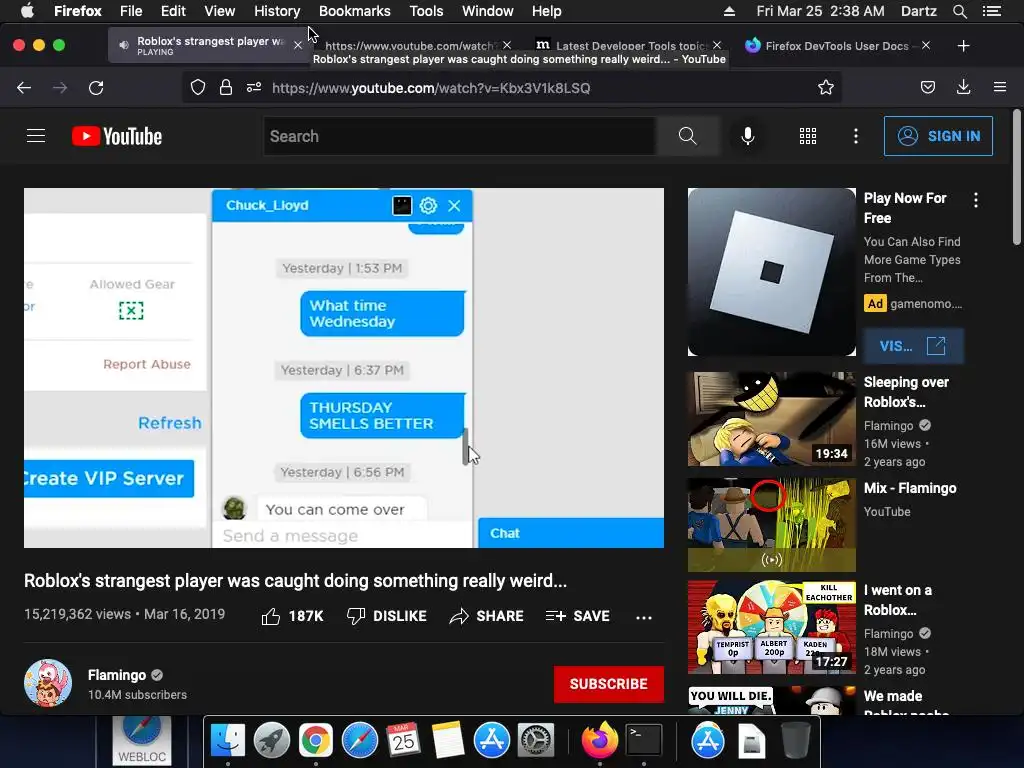Mute the playing tab via speaker icon
The image size is (1024, 768).
click(x=123, y=45)
